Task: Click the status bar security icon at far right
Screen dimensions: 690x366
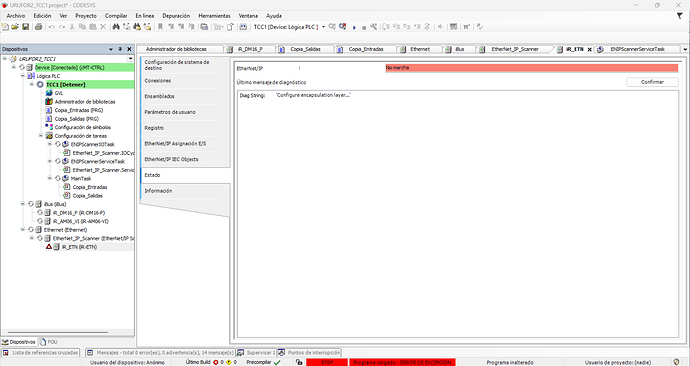Action: pos(677,362)
